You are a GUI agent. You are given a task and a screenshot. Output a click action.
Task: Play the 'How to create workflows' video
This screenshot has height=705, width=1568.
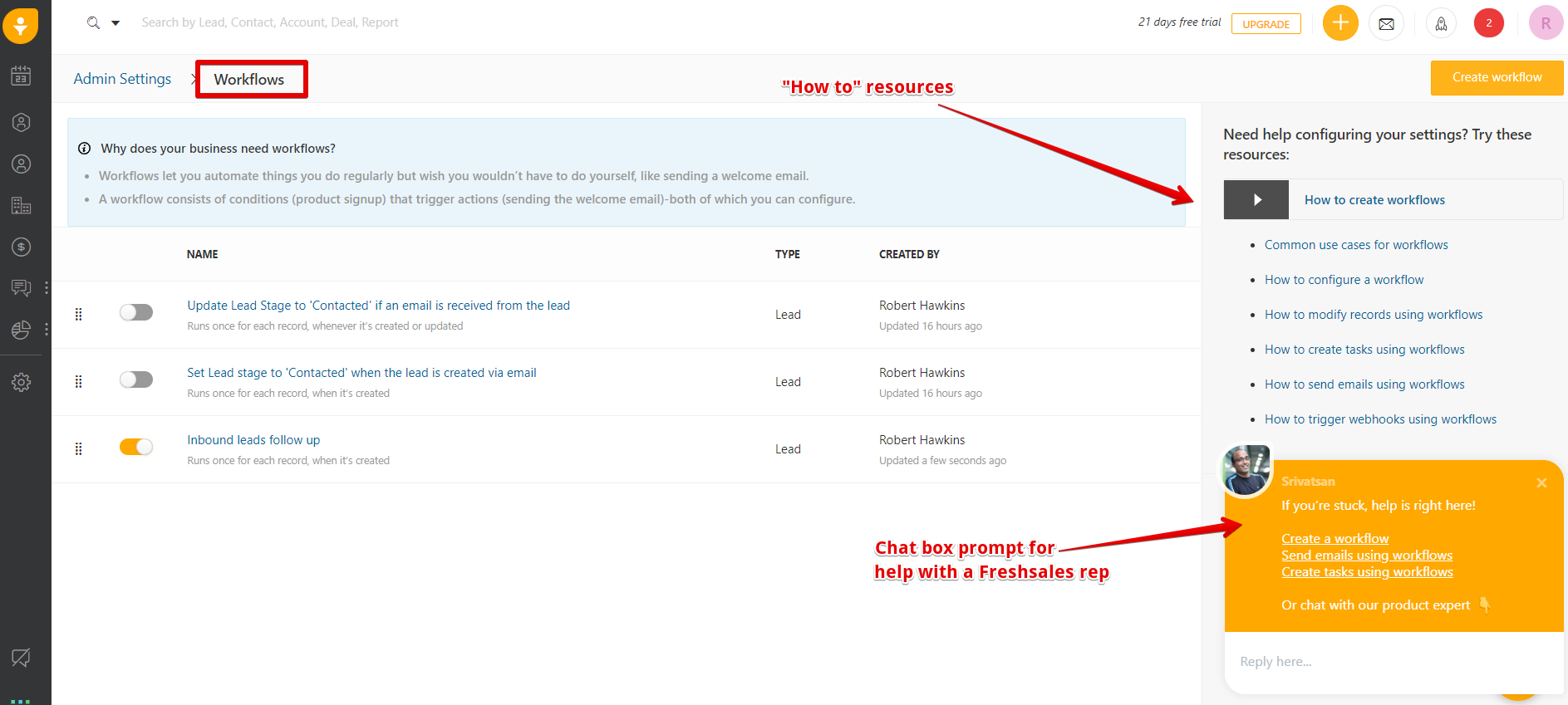(1256, 200)
